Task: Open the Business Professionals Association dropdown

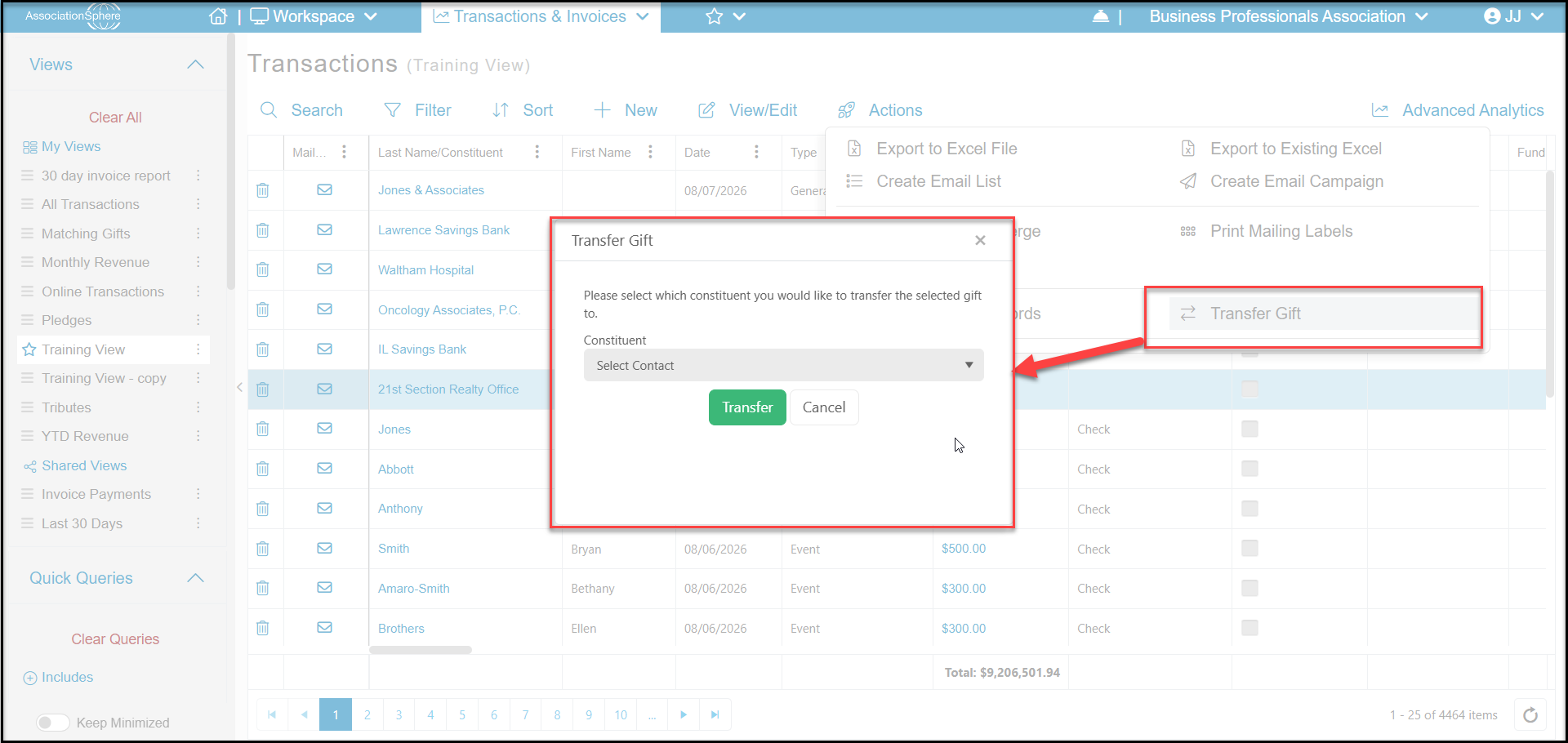Action: 1289,16
